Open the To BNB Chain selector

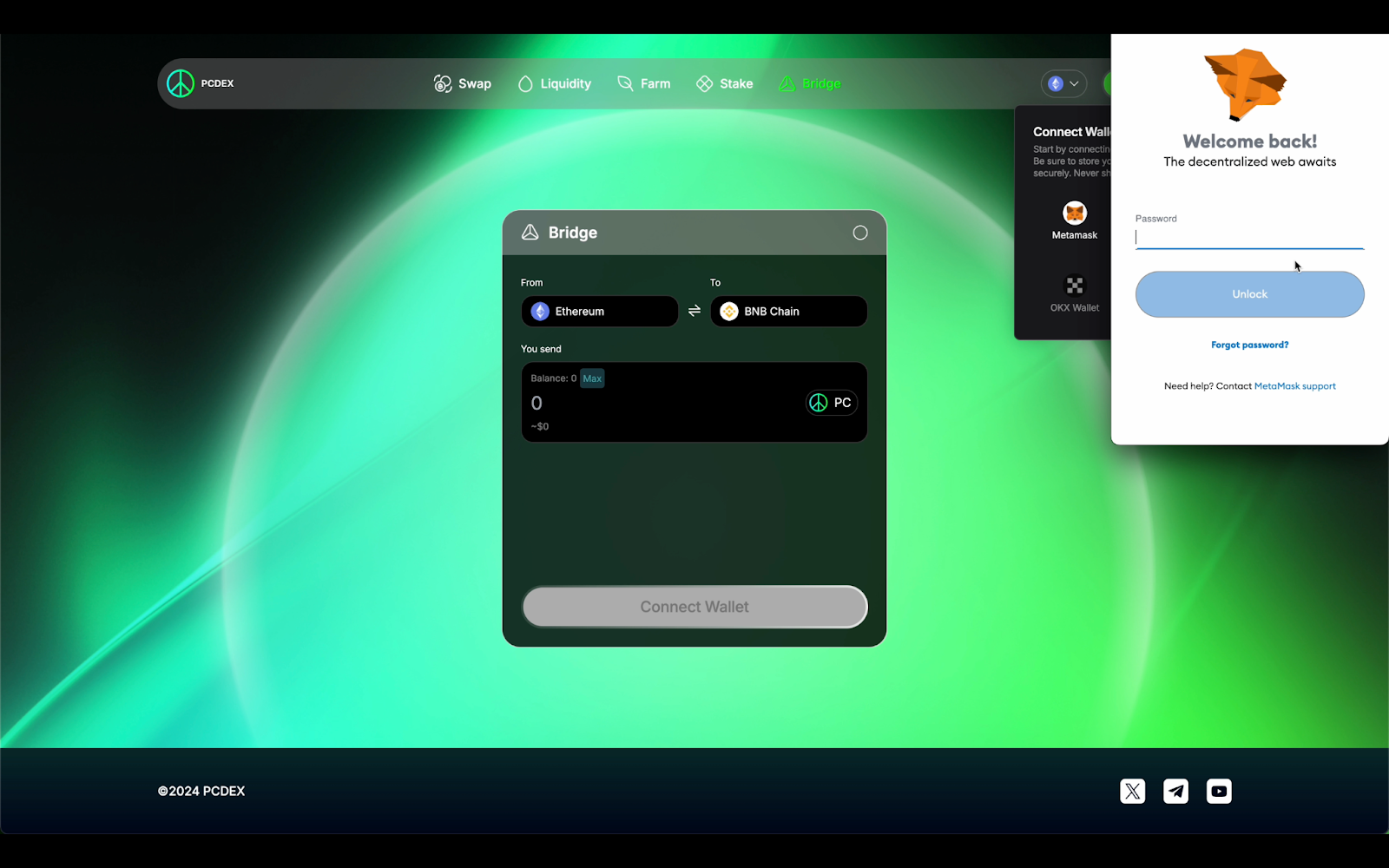[x=788, y=312]
